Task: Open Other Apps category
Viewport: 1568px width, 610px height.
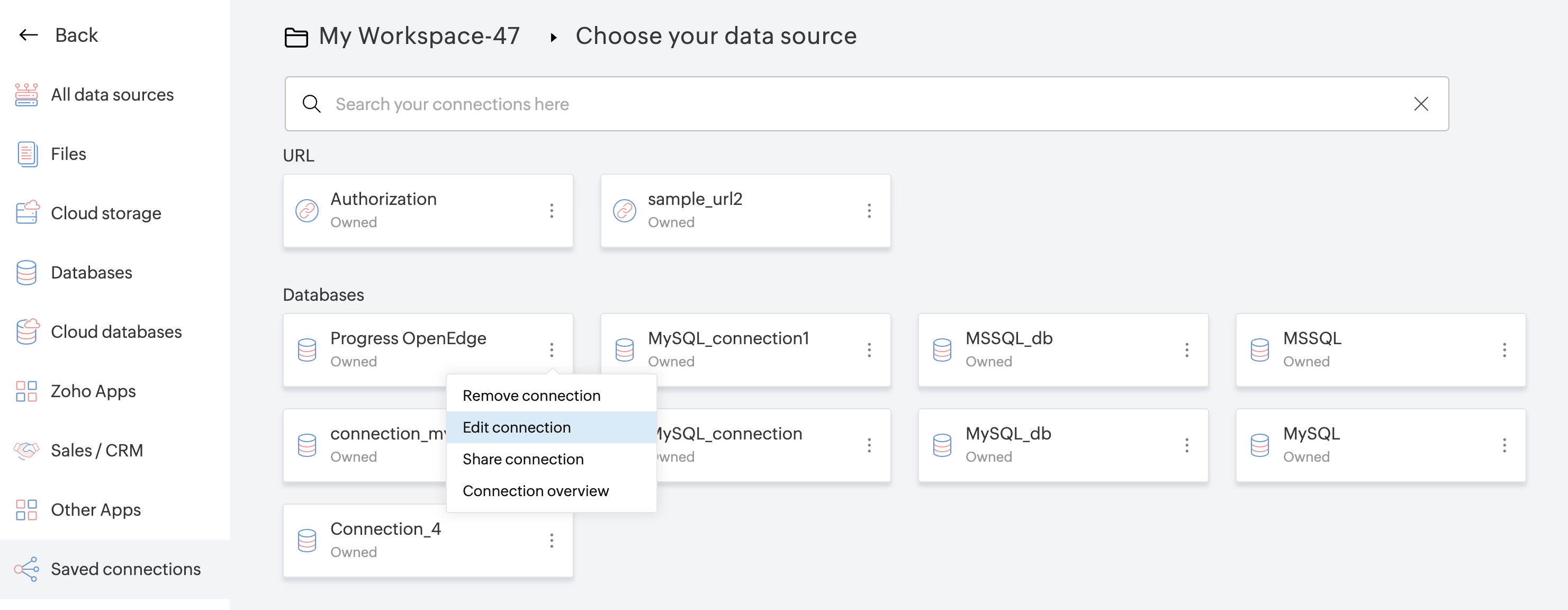Action: (x=96, y=509)
